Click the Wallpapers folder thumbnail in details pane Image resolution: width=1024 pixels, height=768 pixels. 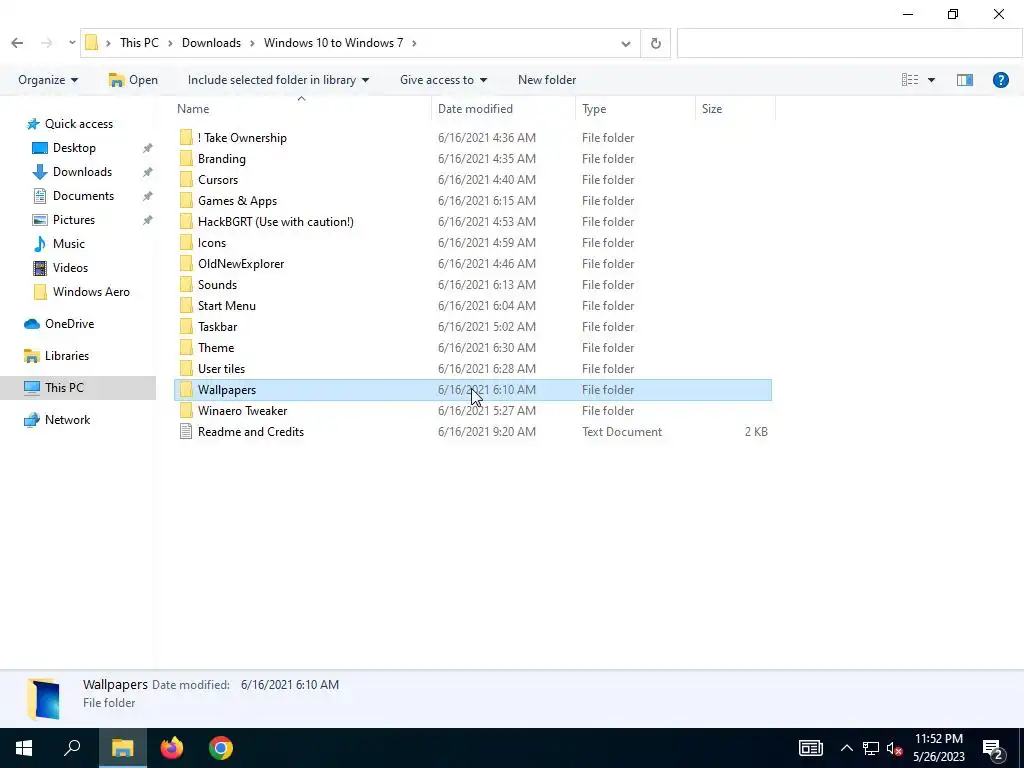pyautogui.click(x=44, y=699)
